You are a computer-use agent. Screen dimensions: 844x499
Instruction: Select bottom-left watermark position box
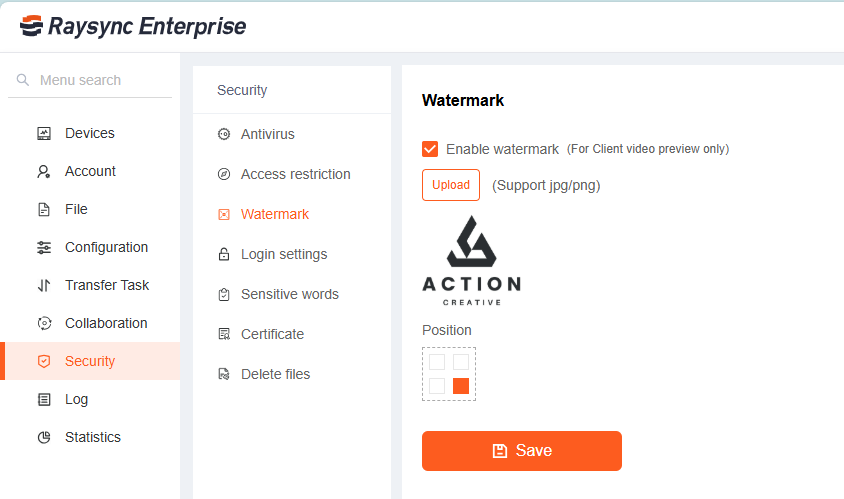pyautogui.click(x=437, y=386)
